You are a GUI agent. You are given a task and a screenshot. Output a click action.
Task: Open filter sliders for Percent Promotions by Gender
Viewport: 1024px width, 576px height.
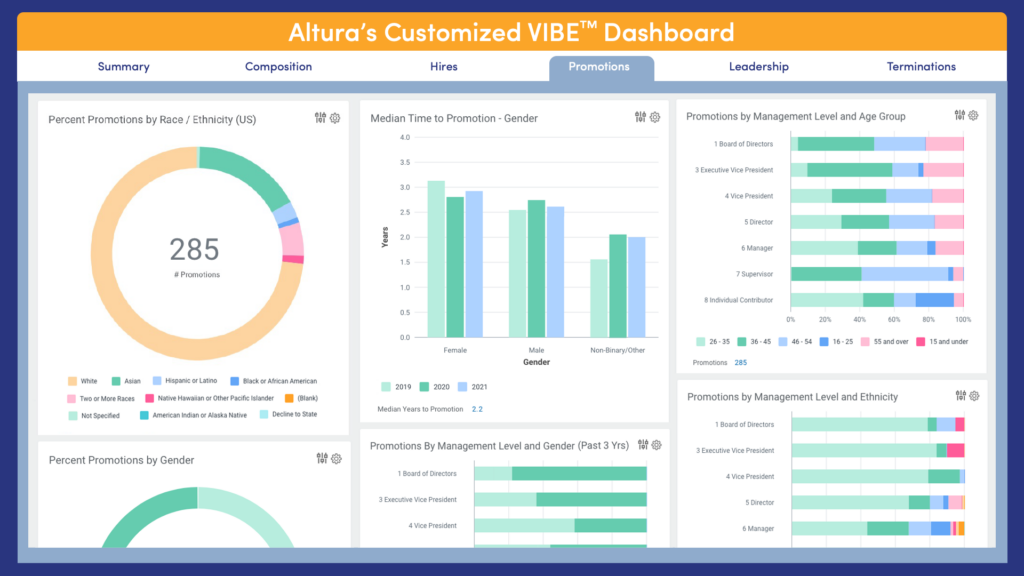[x=322, y=458]
